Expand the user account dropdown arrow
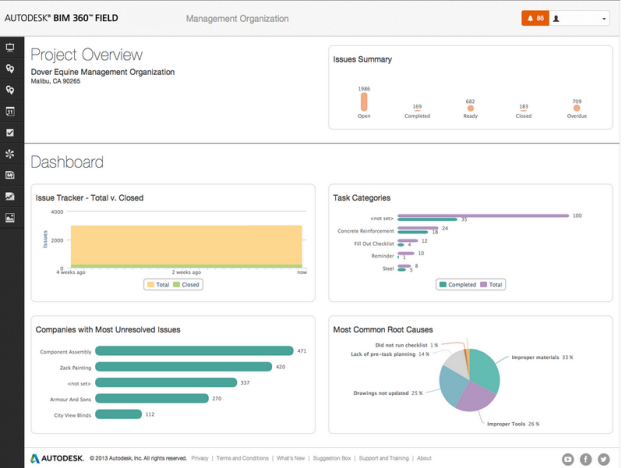The height and width of the screenshot is (468, 626). (x=604, y=19)
